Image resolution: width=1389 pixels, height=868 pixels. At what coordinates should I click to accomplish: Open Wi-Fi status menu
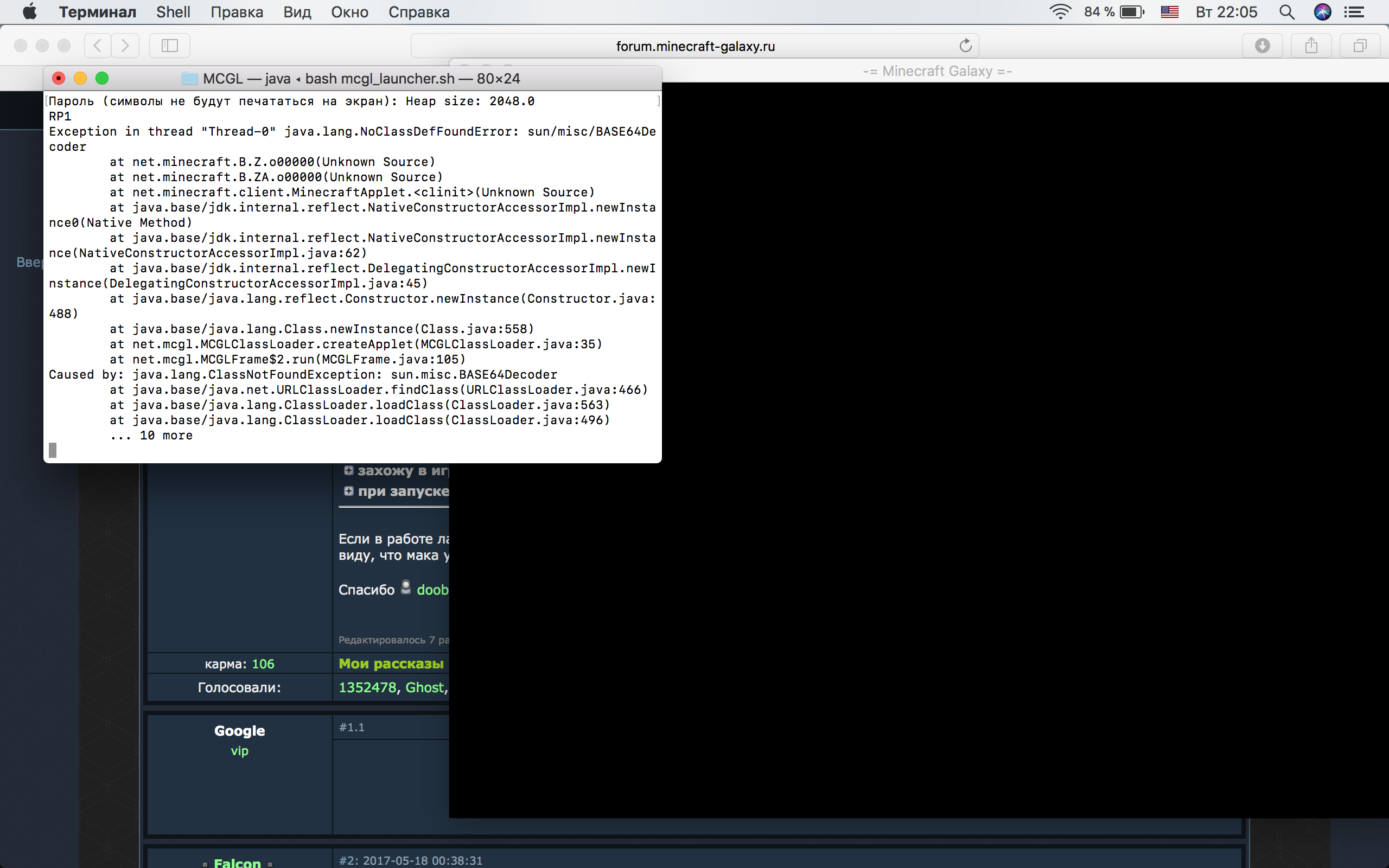point(1060,12)
